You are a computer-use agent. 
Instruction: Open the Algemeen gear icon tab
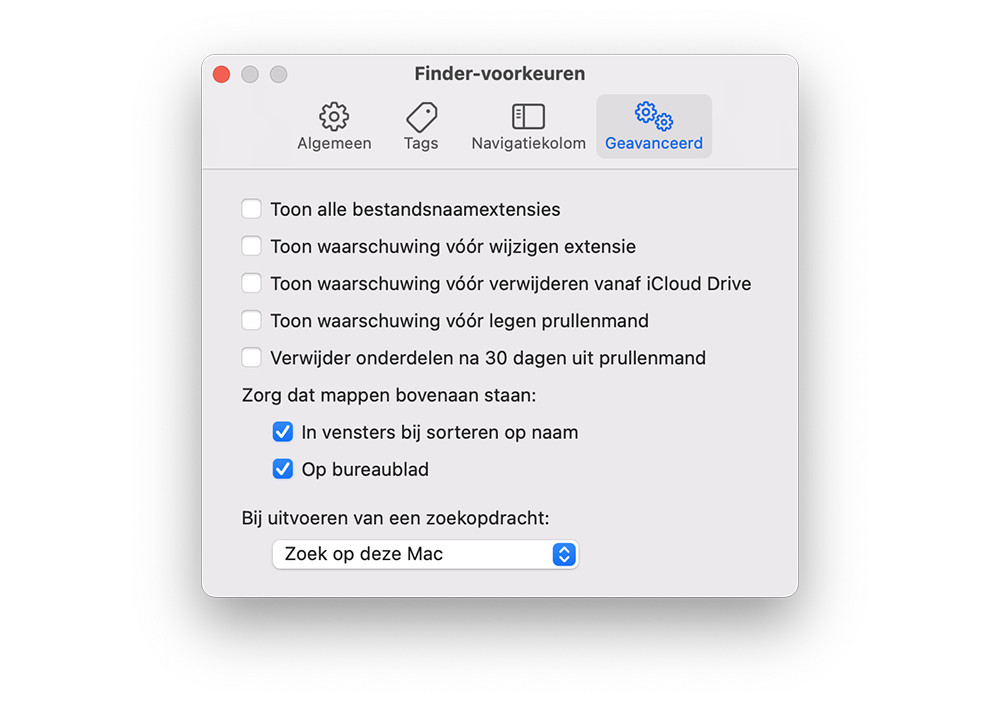pos(334,116)
